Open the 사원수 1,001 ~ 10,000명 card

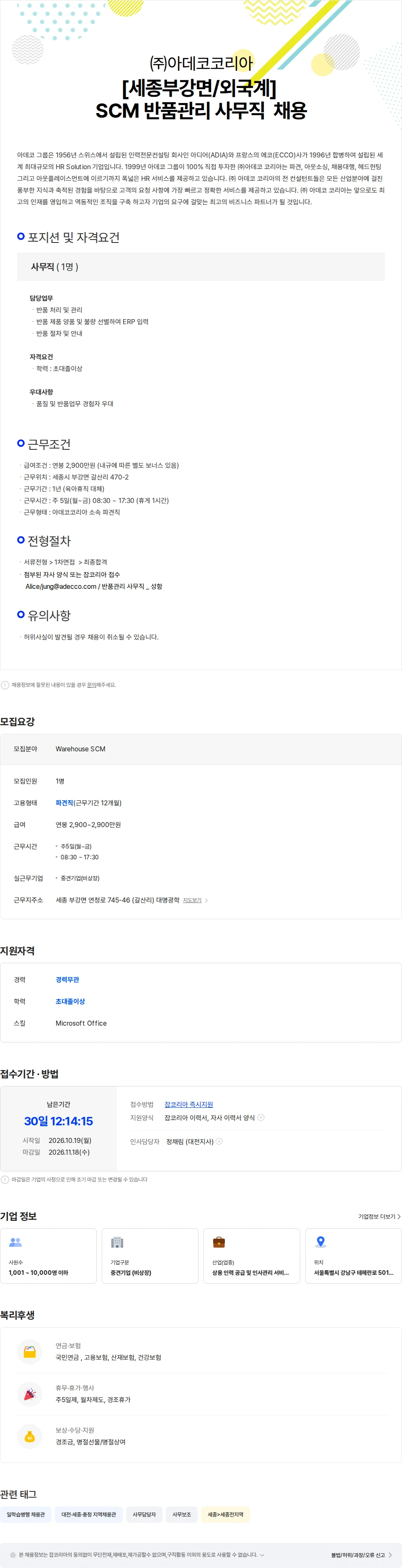click(x=49, y=1256)
